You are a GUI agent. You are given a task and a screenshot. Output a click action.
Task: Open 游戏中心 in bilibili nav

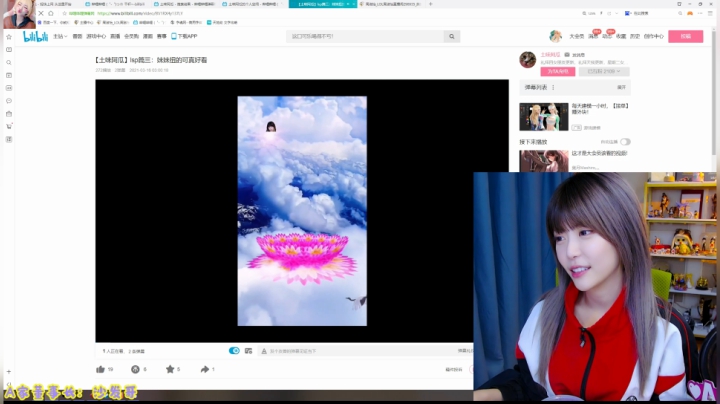point(96,36)
